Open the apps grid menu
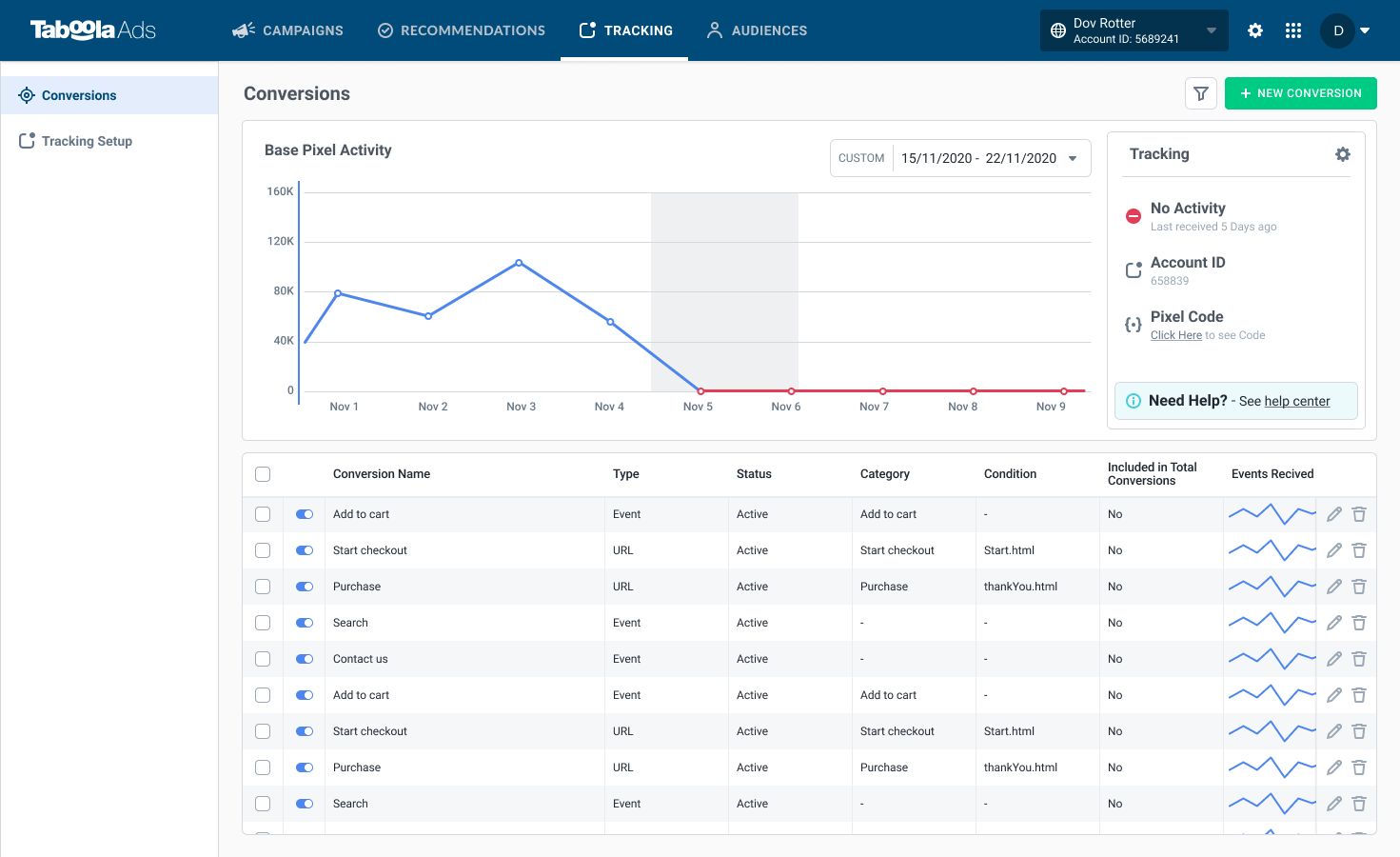 click(x=1293, y=30)
